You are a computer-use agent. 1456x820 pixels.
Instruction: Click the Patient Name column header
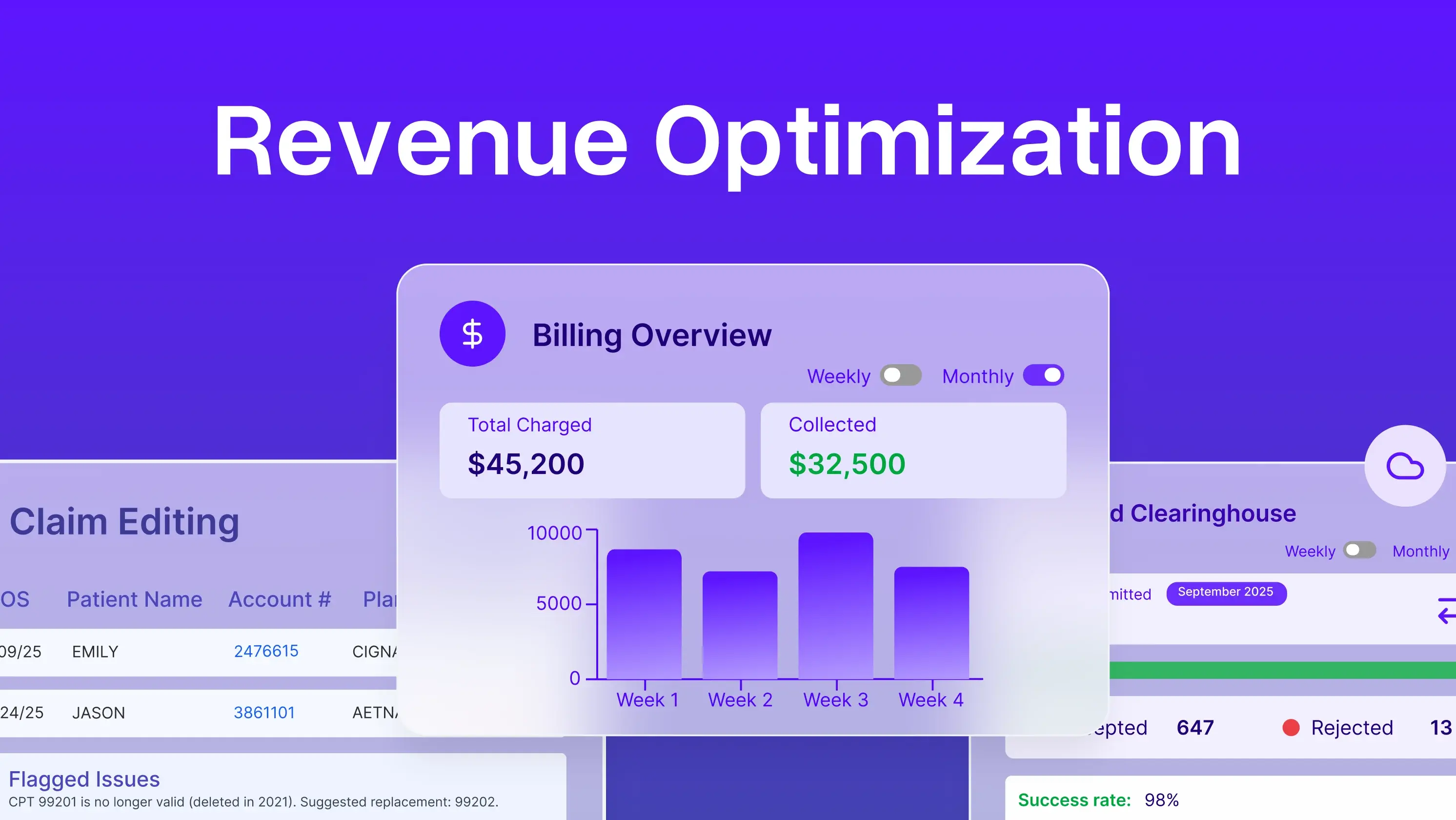[x=134, y=599]
